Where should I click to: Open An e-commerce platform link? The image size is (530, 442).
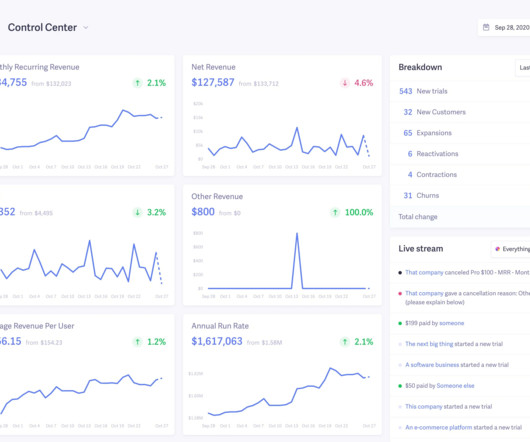coord(438,427)
